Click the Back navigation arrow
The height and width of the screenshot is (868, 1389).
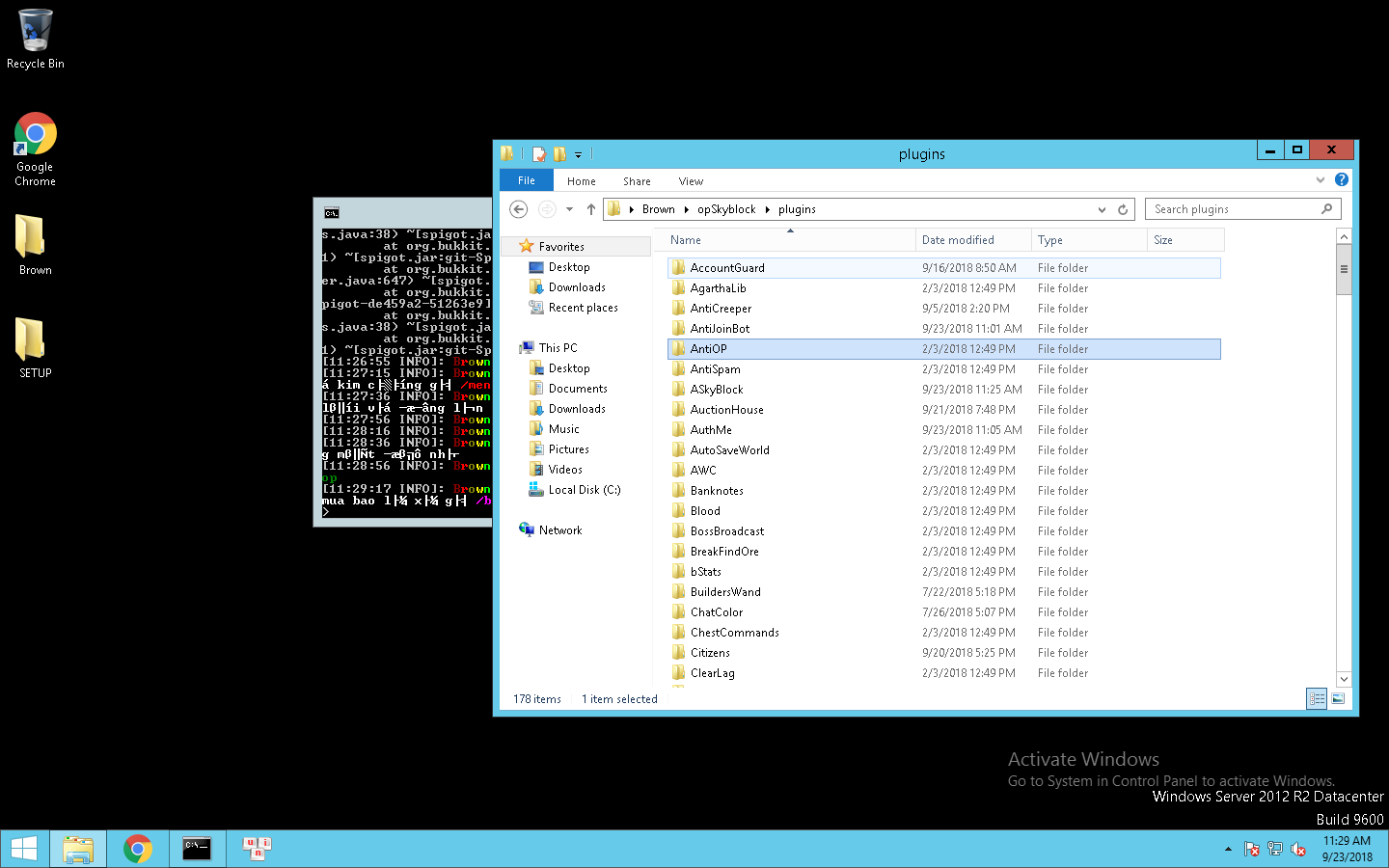[518, 209]
